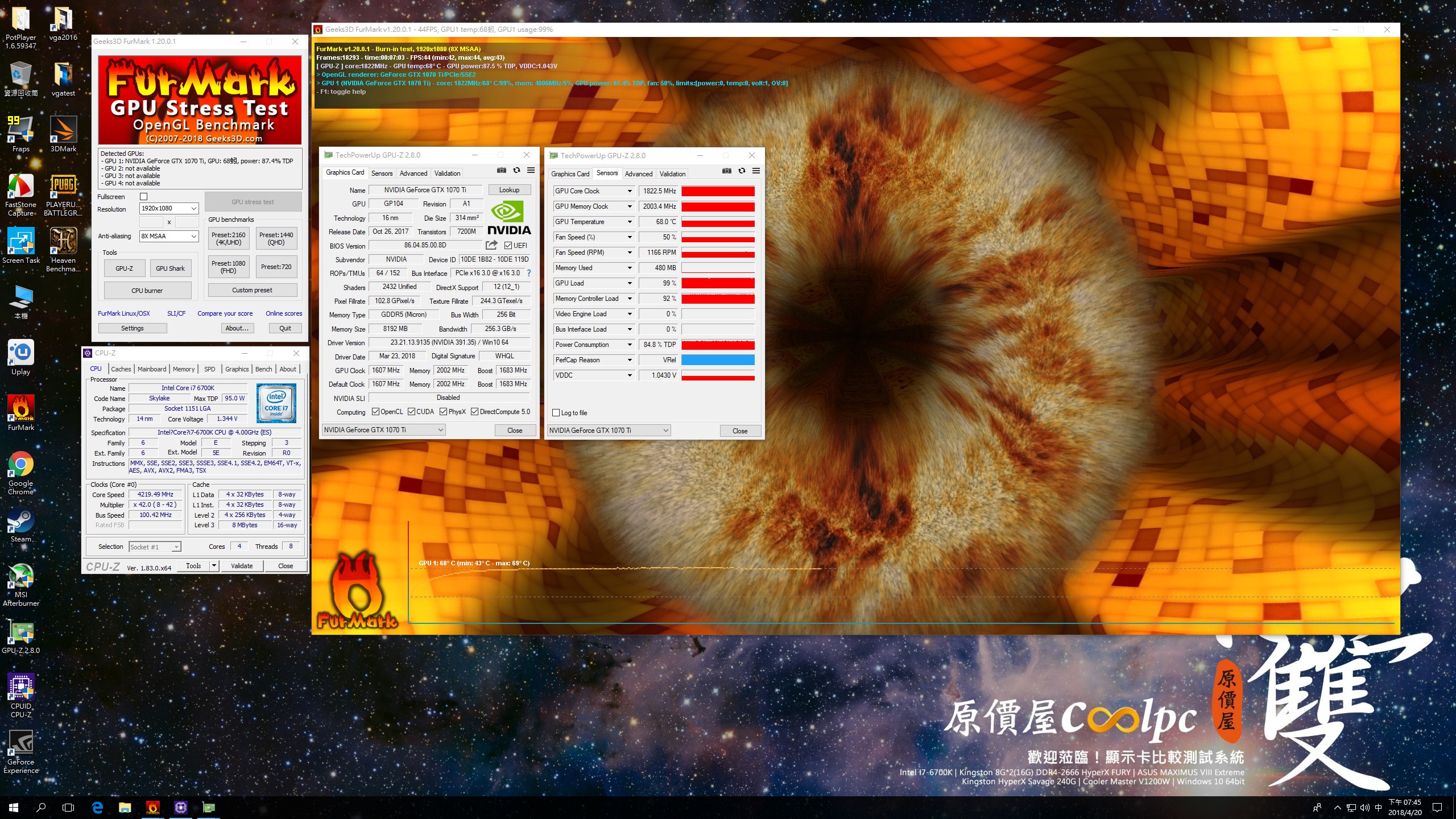Screen dimensions: 1456x819
Task: Open hamburger menu in GPU-Z Graphics Card window
Action: click(x=531, y=170)
